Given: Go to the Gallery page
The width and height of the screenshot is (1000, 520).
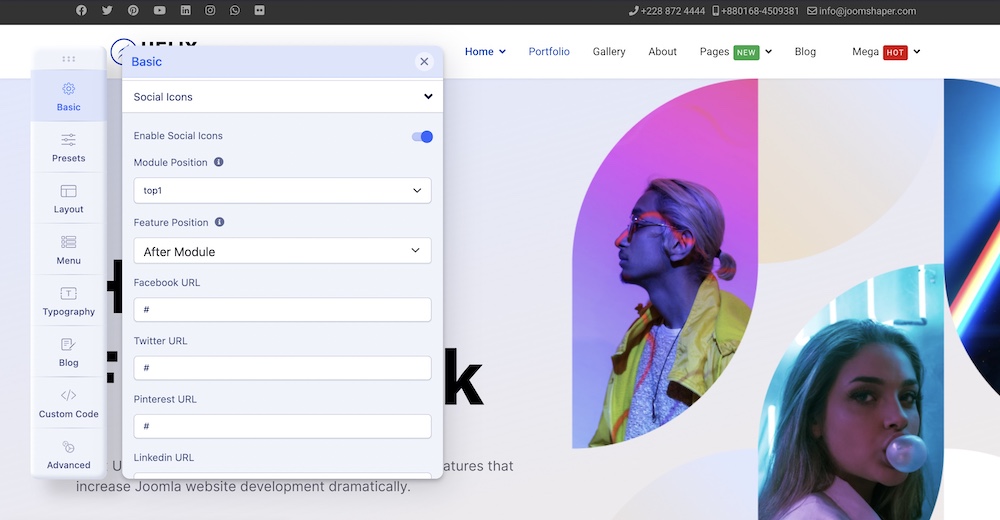Looking at the screenshot, I should 608,52.
